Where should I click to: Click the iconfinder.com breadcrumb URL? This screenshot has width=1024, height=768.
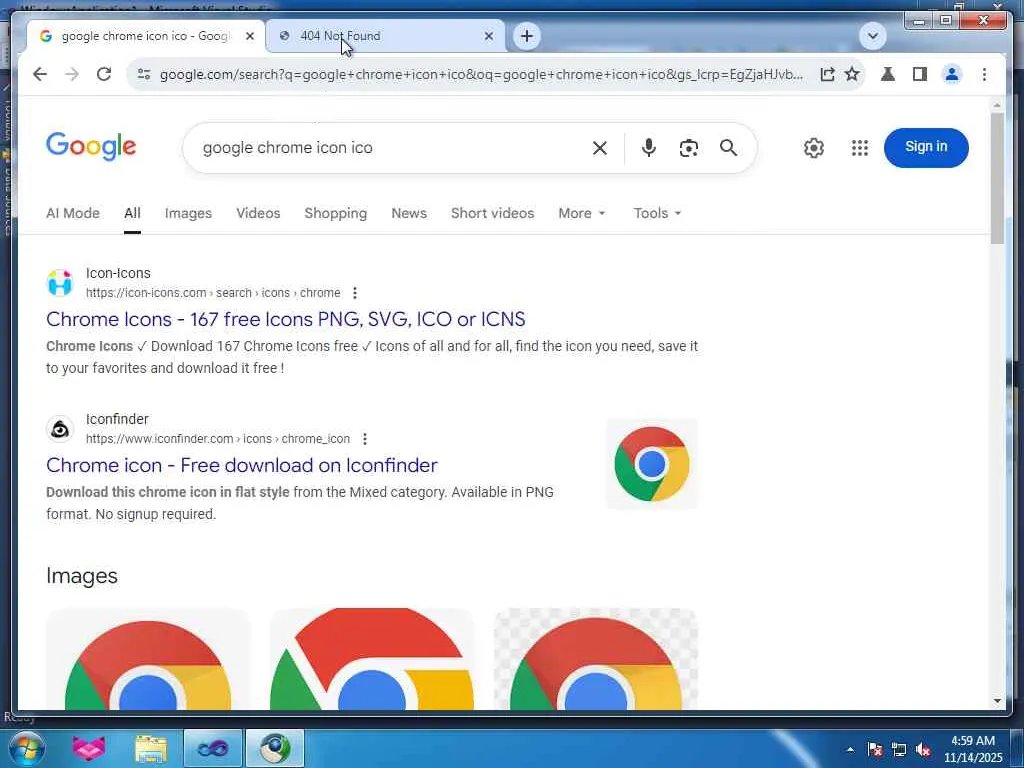[217, 440]
